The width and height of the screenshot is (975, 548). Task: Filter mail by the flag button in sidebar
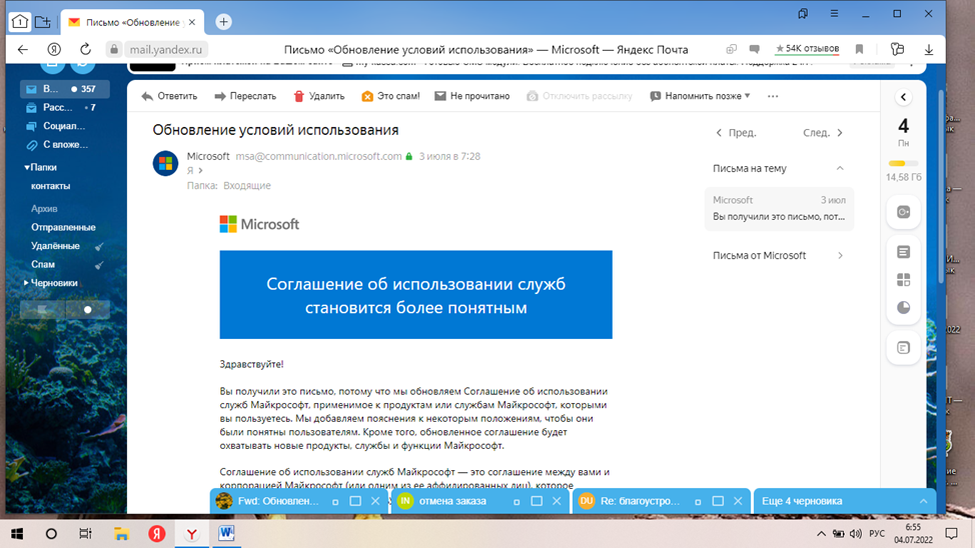42,310
